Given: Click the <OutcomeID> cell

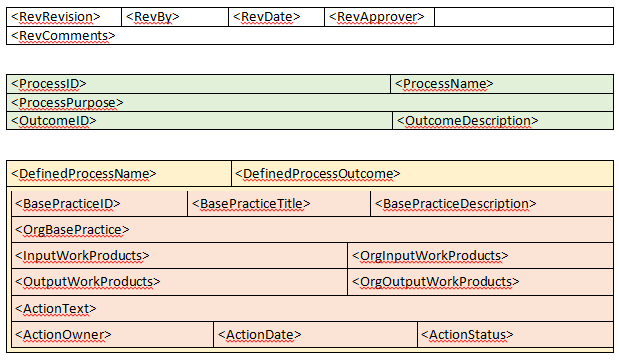Looking at the screenshot, I should click(x=199, y=121).
